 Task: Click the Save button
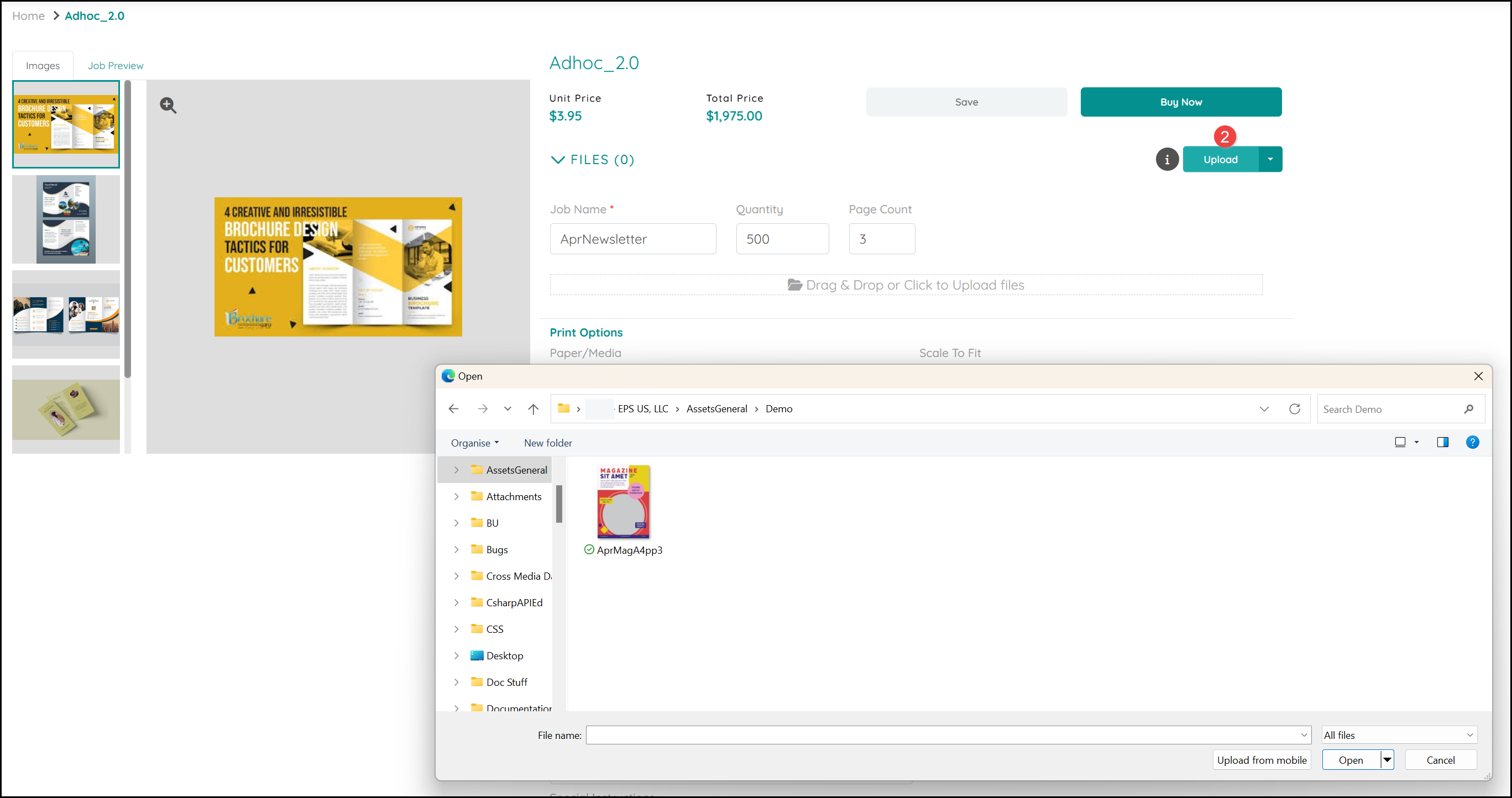coord(966,102)
